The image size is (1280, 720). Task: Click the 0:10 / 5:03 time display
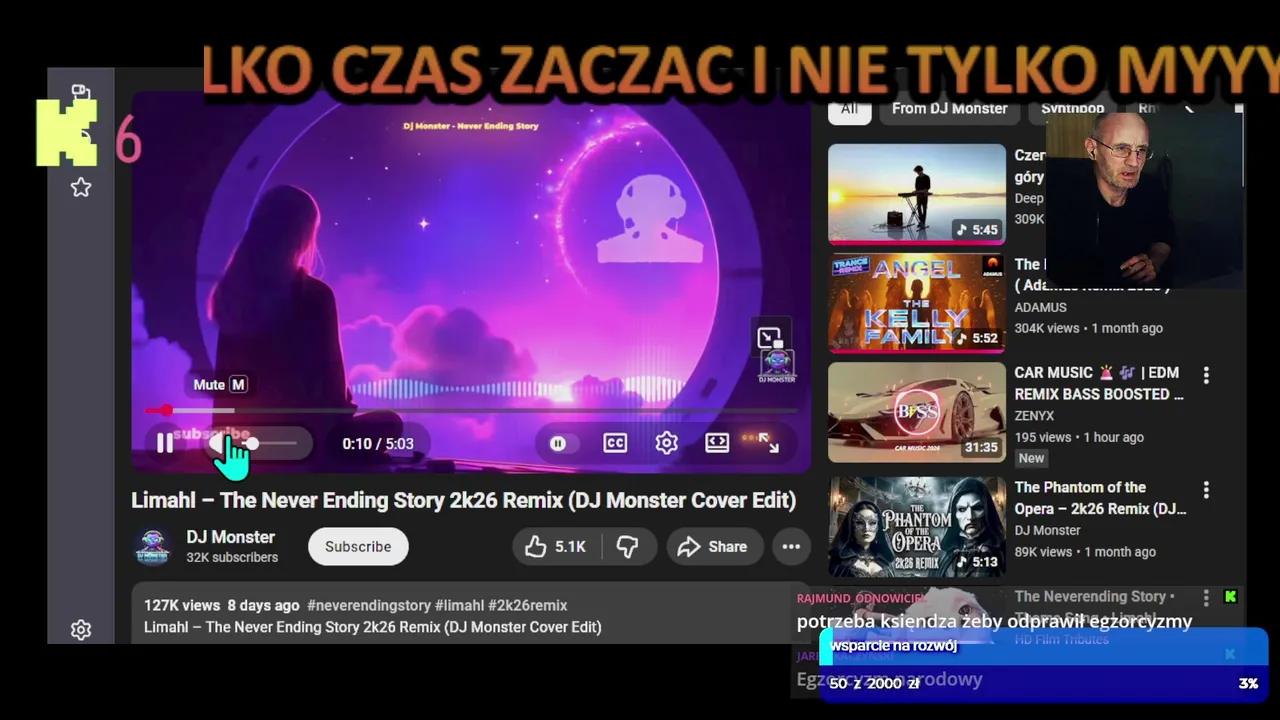[x=378, y=444]
